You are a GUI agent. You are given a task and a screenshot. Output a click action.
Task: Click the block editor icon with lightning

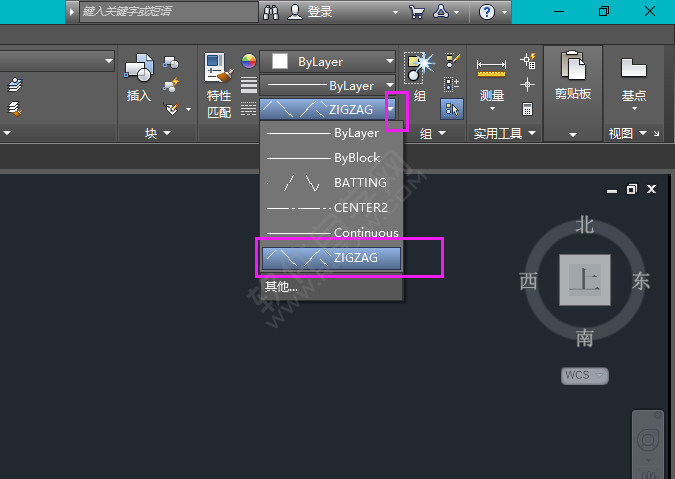[x=171, y=85]
